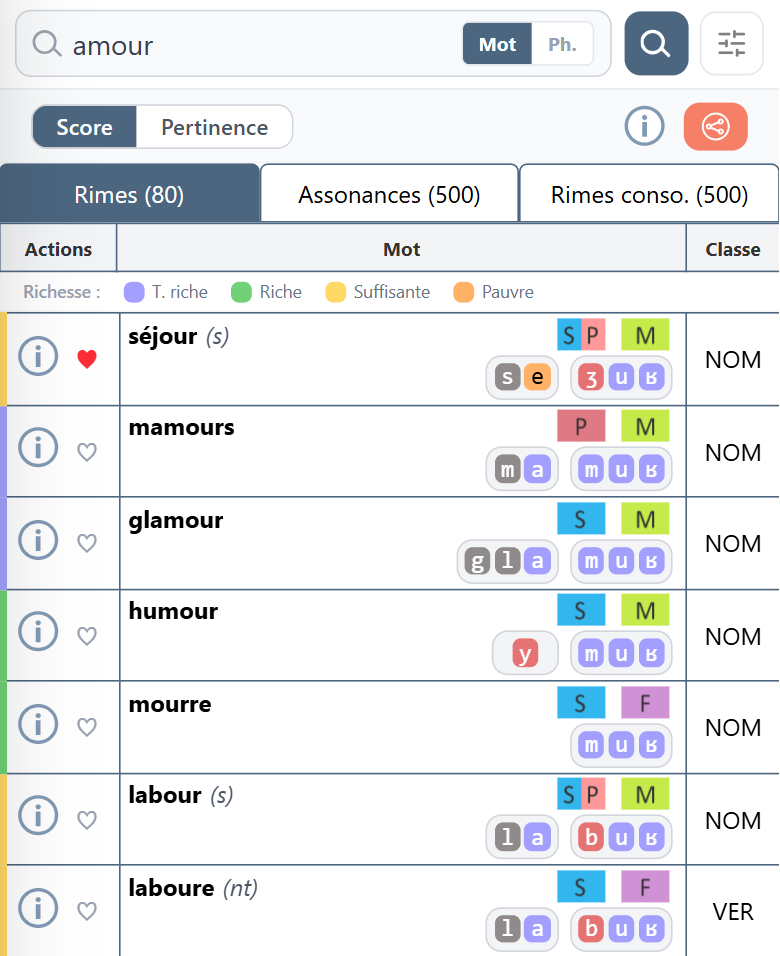Favorite humour with the heart icon
This screenshot has height=956, width=780.
87,636
